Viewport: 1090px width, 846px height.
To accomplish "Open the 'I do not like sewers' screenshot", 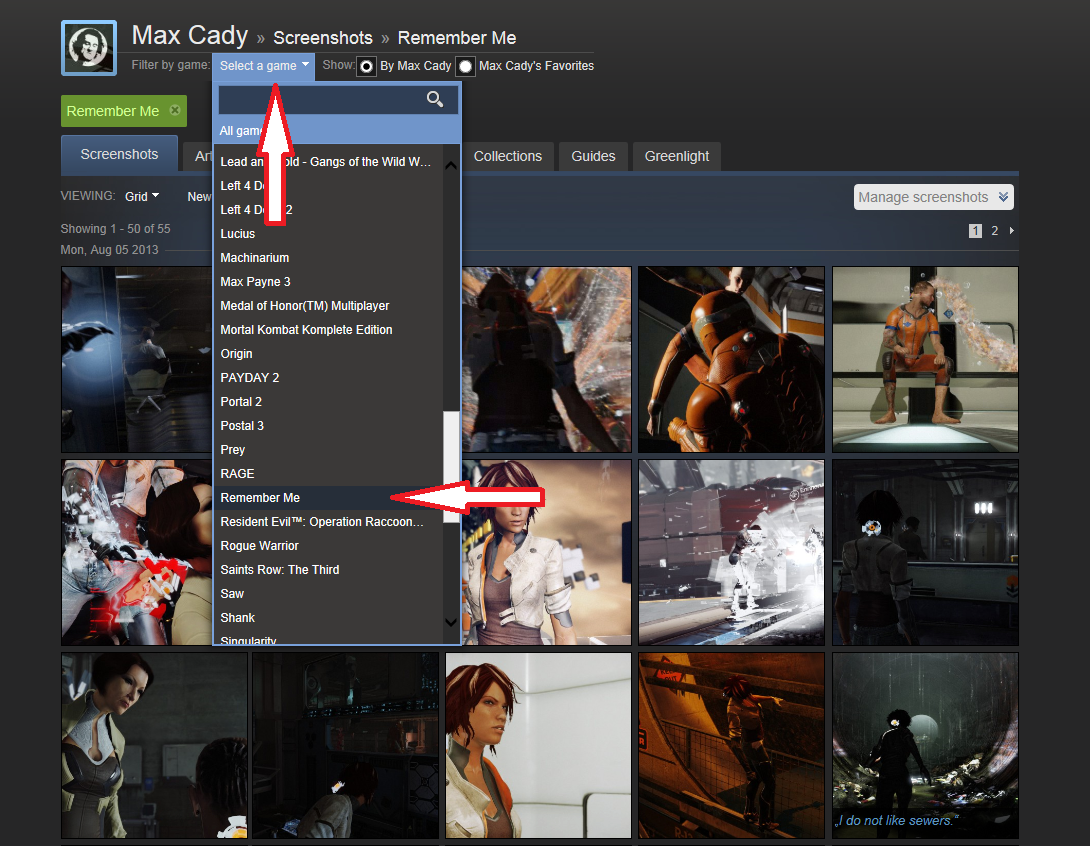I will [925, 745].
